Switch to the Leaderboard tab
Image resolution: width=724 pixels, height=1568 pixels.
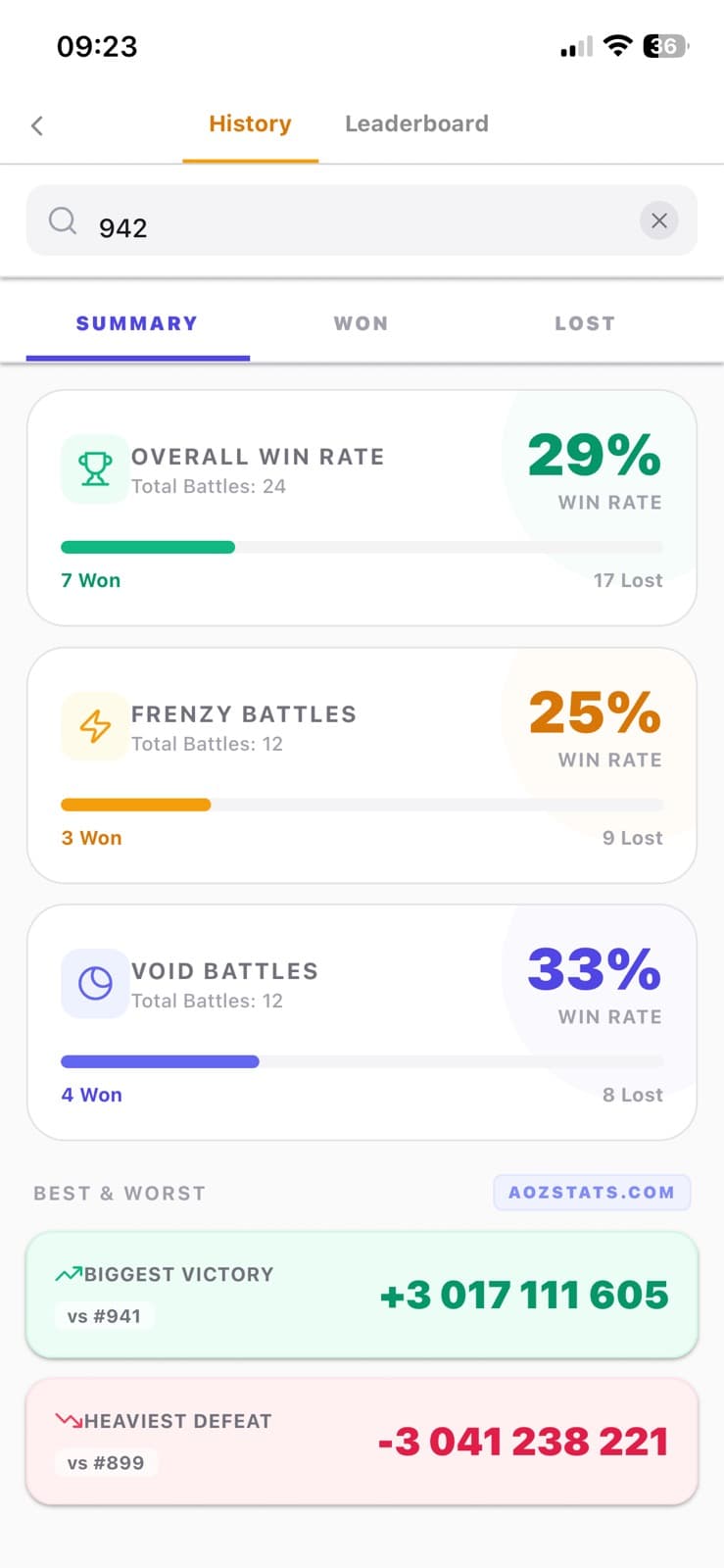pyautogui.click(x=416, y=124)
